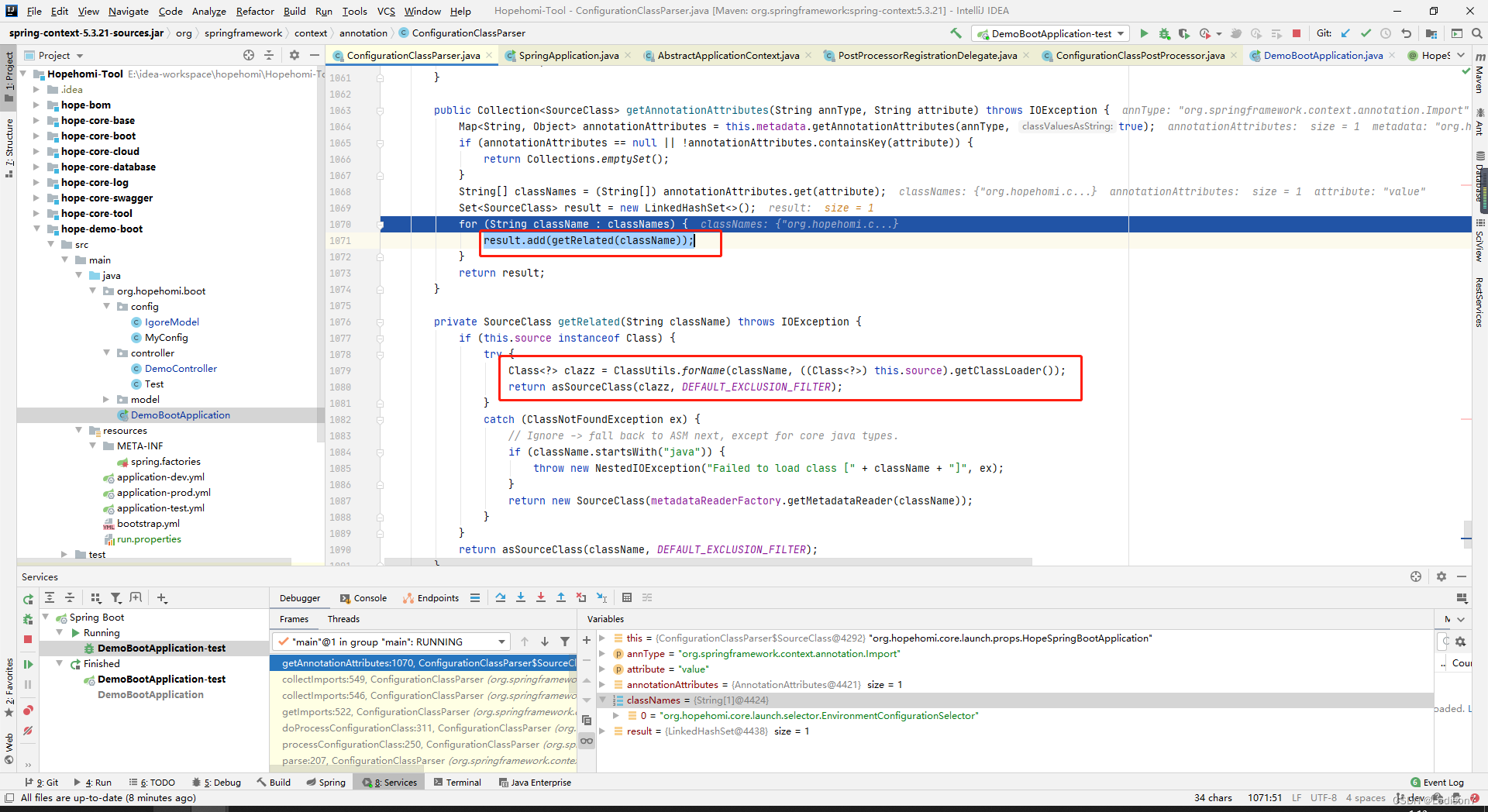1488x812 pixels.
Task: Open the Refactor menu
Action: pos(255,11)
